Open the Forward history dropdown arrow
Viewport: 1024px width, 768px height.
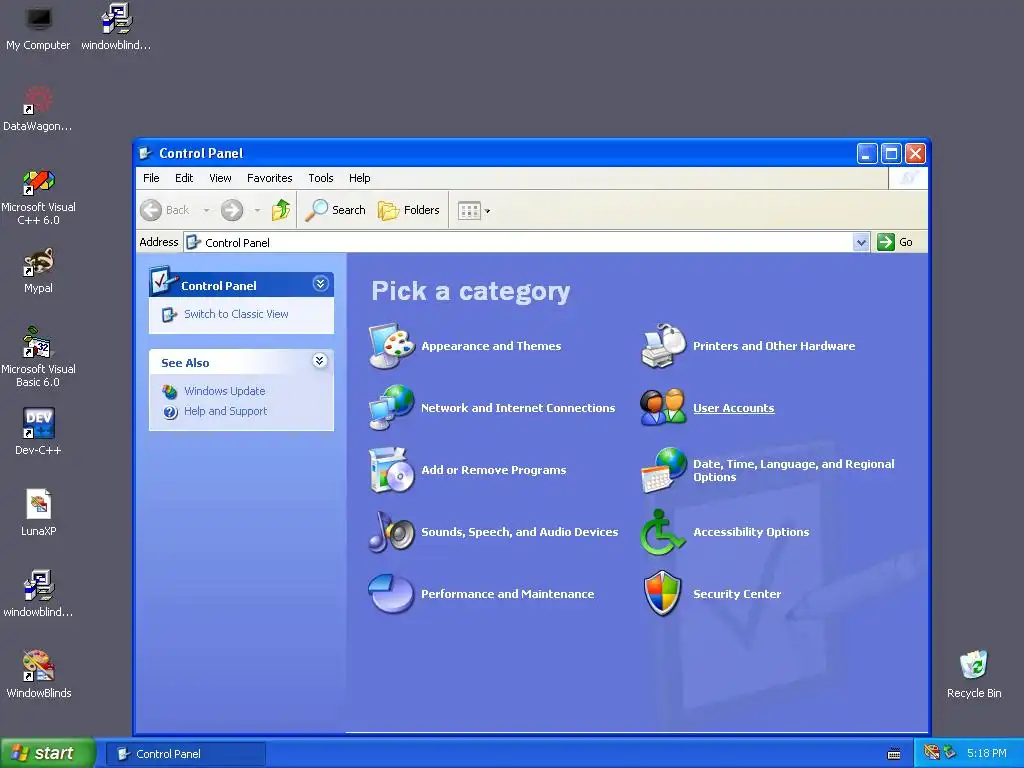point(257,210)
